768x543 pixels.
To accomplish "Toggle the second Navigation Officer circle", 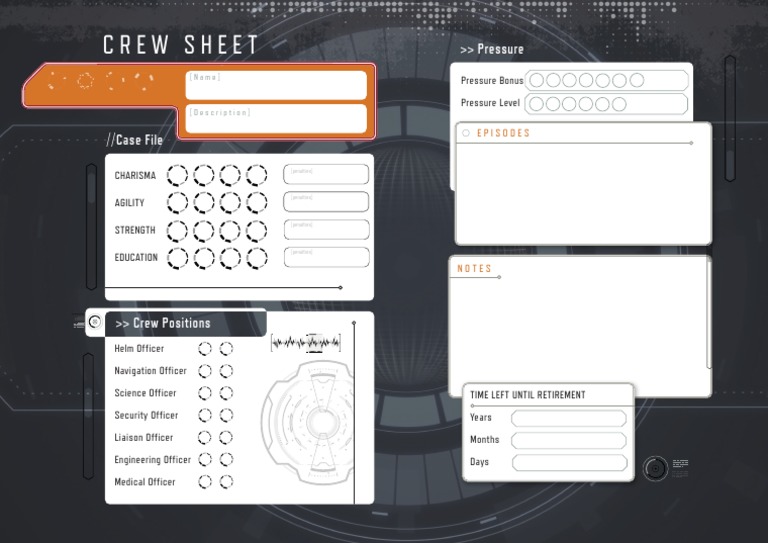I will click(226, 371).
